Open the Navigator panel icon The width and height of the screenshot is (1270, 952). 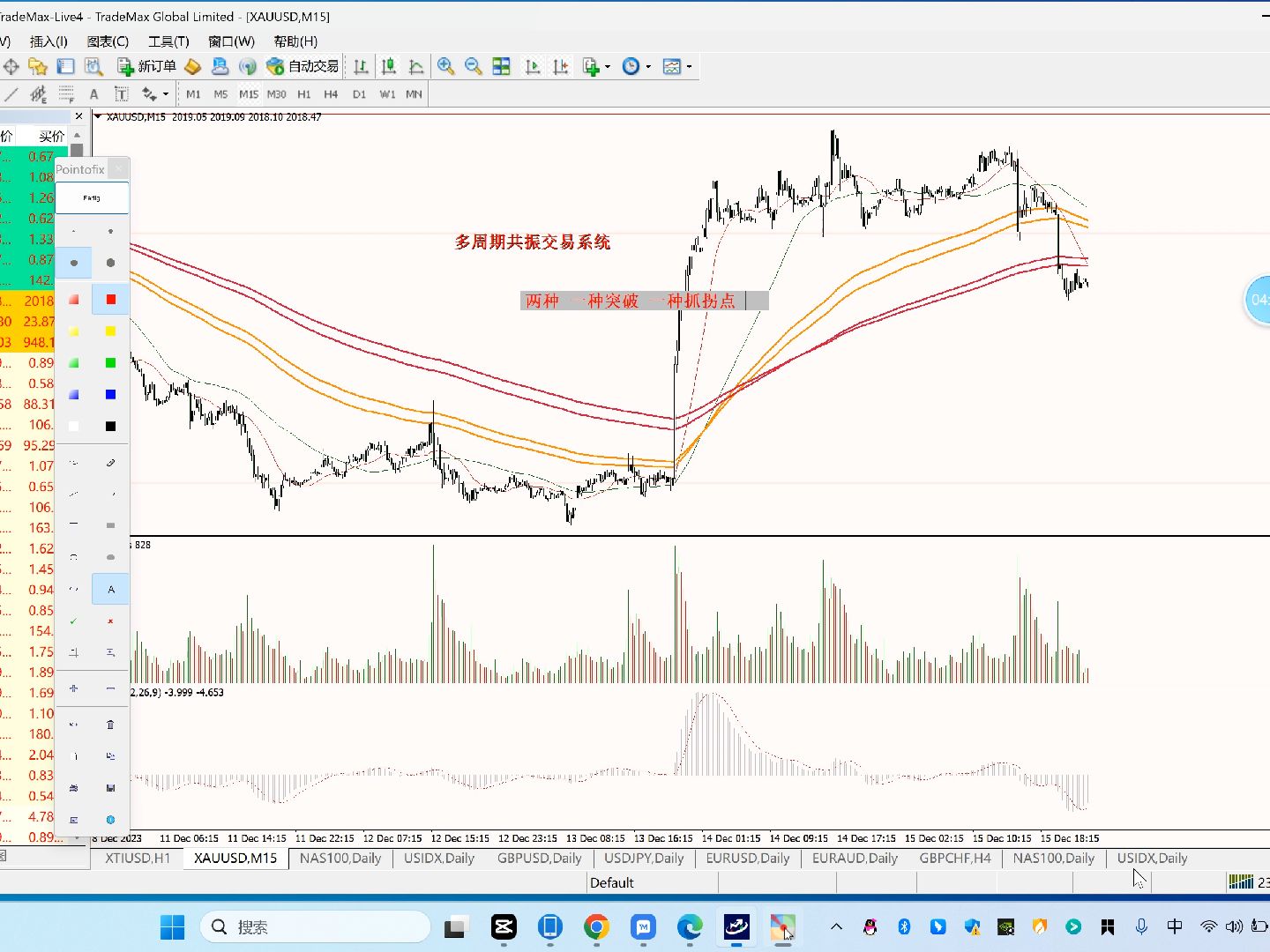pos(65,66)
